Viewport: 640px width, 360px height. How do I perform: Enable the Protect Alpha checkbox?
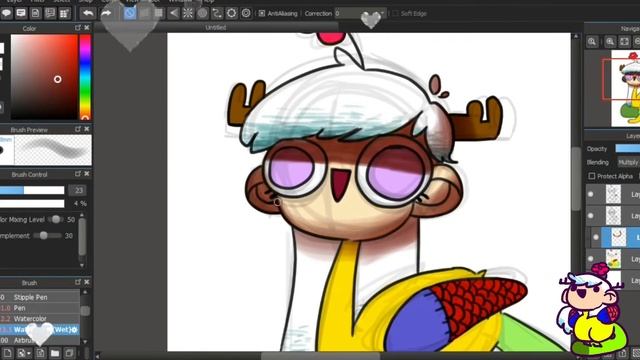point(592,176)
